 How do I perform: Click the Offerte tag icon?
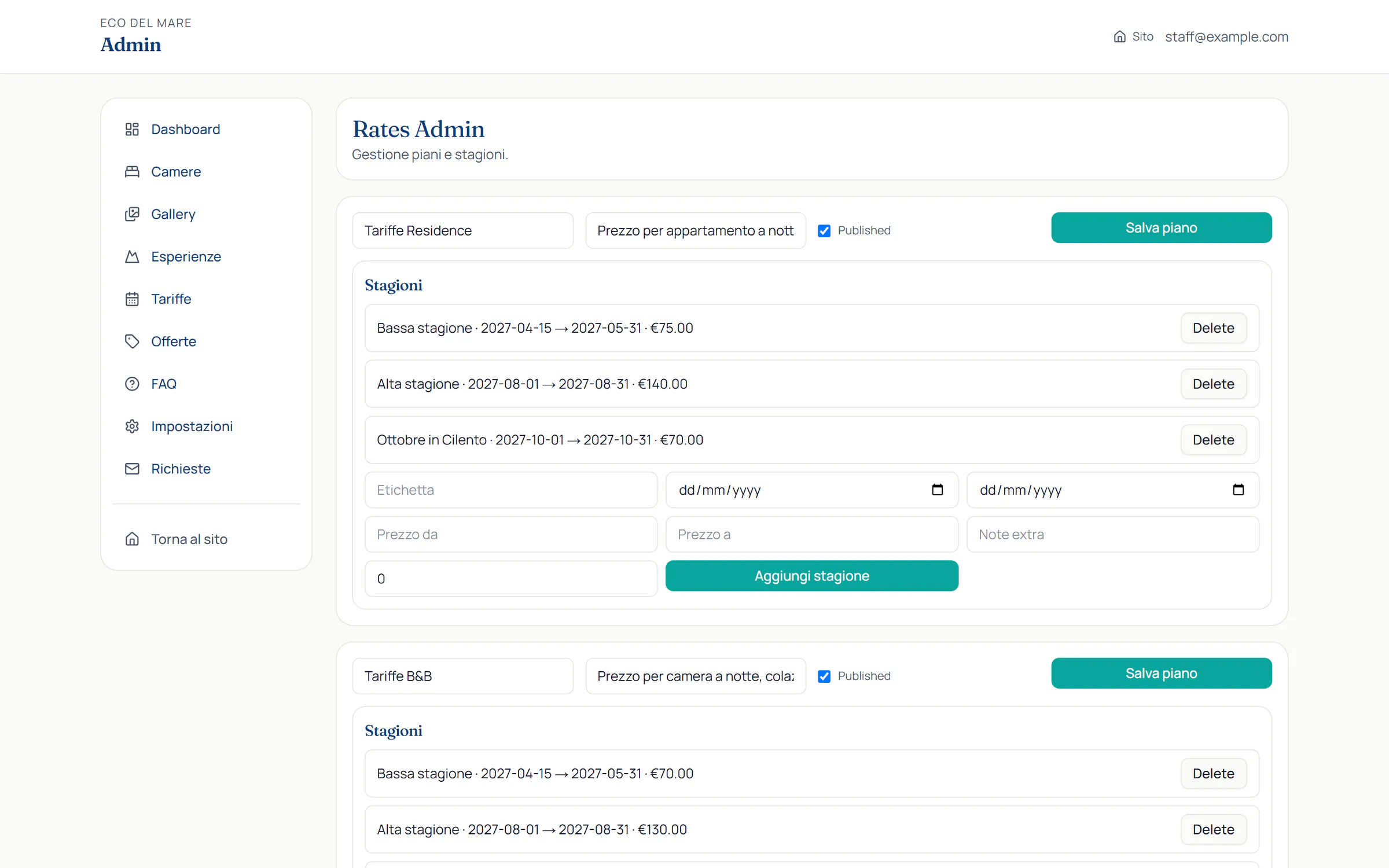[132, 341]
